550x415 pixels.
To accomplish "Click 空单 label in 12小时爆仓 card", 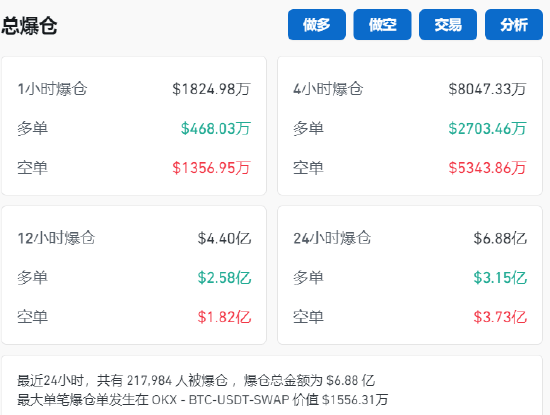I will (33, 317).
